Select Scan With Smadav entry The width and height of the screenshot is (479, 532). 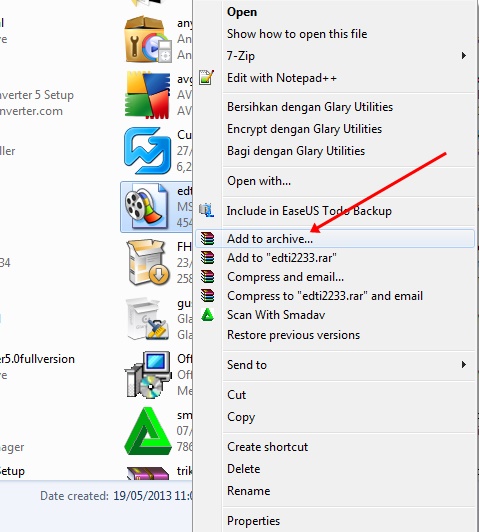coord(276,315)
